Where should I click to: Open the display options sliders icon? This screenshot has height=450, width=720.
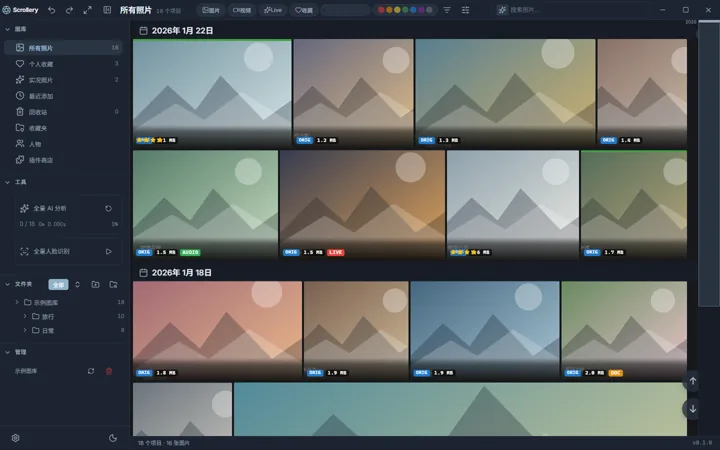click(x=465, y=10)
